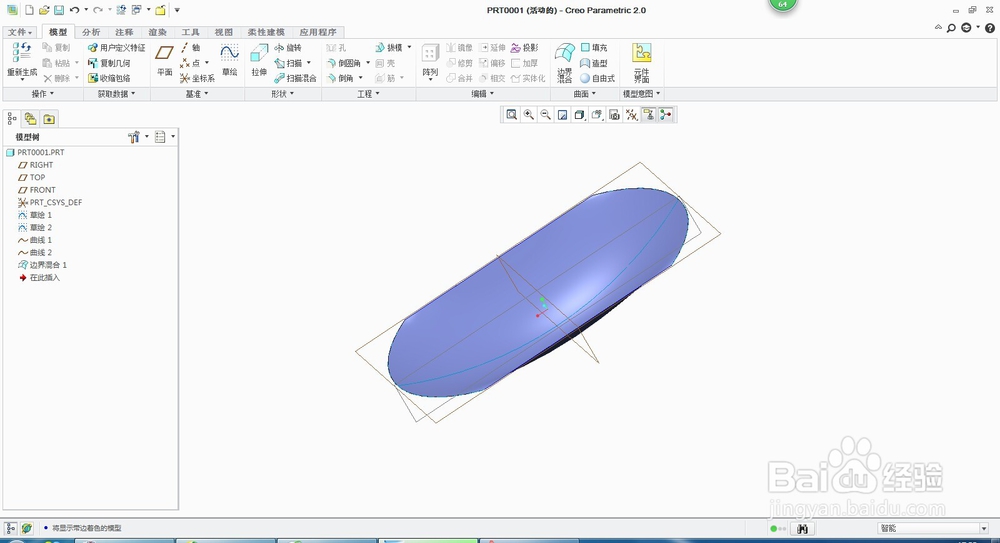Open model tree settings hammer dropdown

click(x=138, y=137)
